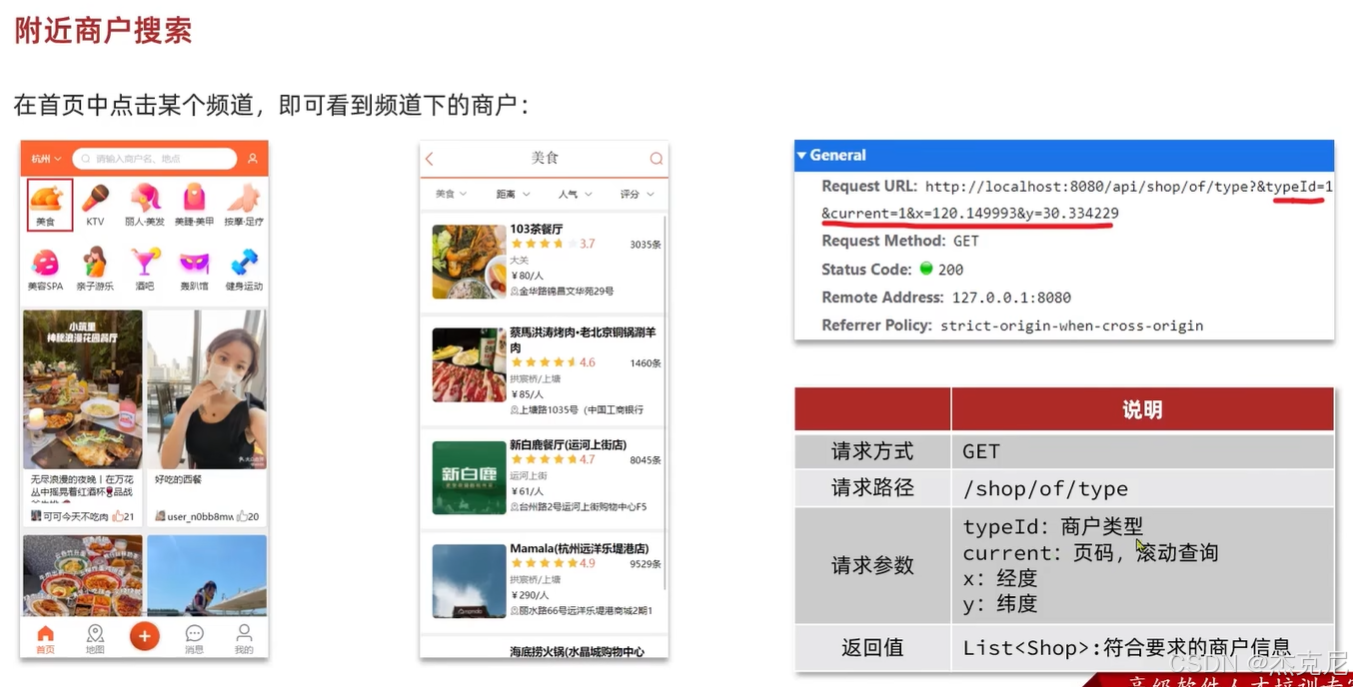Screen dimensions: 1353x687
Task: Collapse the General section triangle
Action: click(802, 155)
